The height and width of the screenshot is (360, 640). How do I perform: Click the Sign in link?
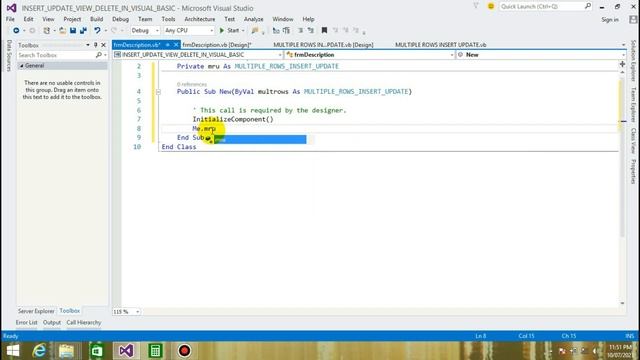[x=610, y=20]
